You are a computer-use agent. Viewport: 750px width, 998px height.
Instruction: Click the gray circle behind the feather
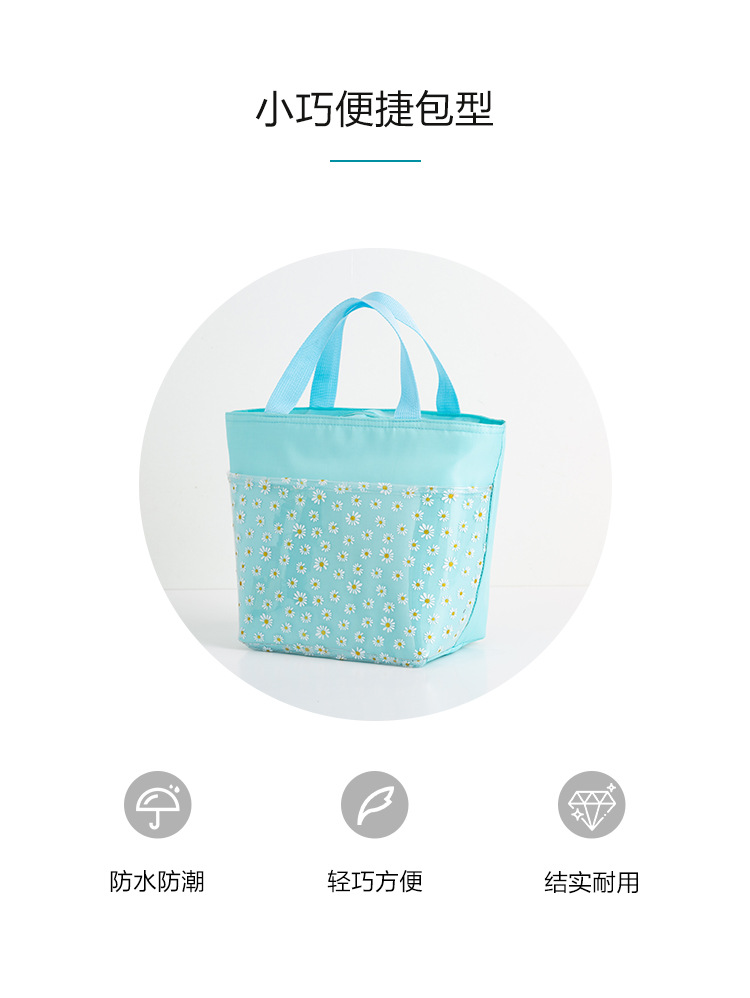tap(374, 805)
